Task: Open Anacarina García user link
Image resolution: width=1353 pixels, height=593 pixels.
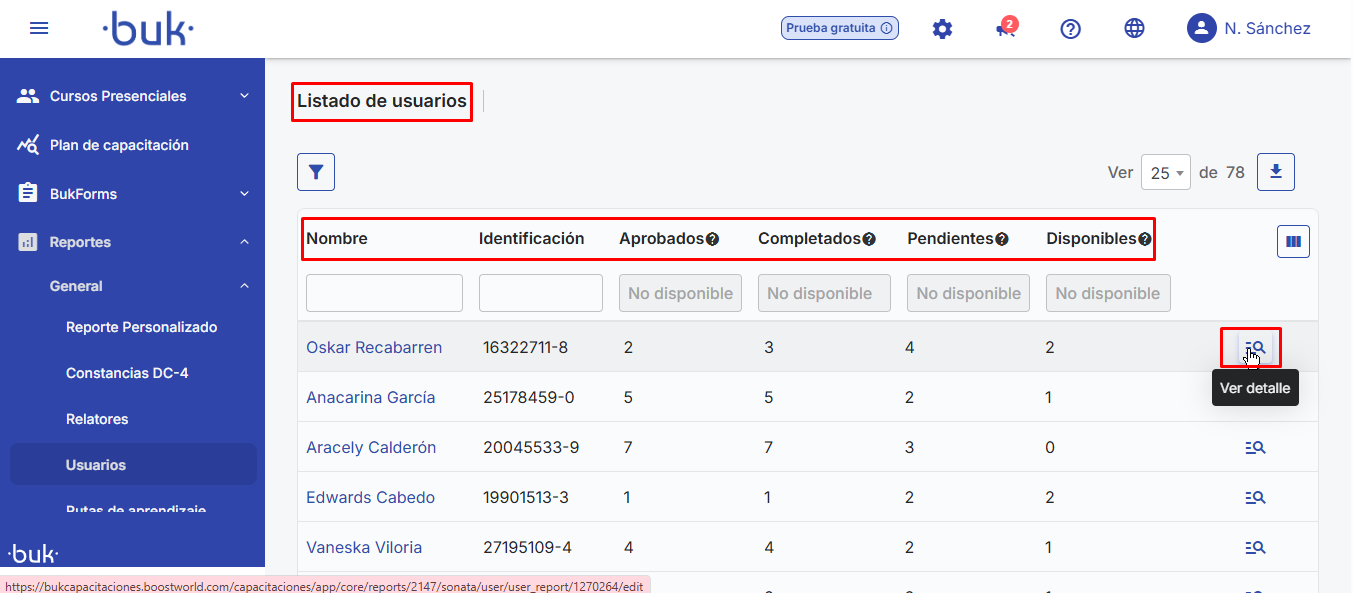Action: click(x=370, y=397)
